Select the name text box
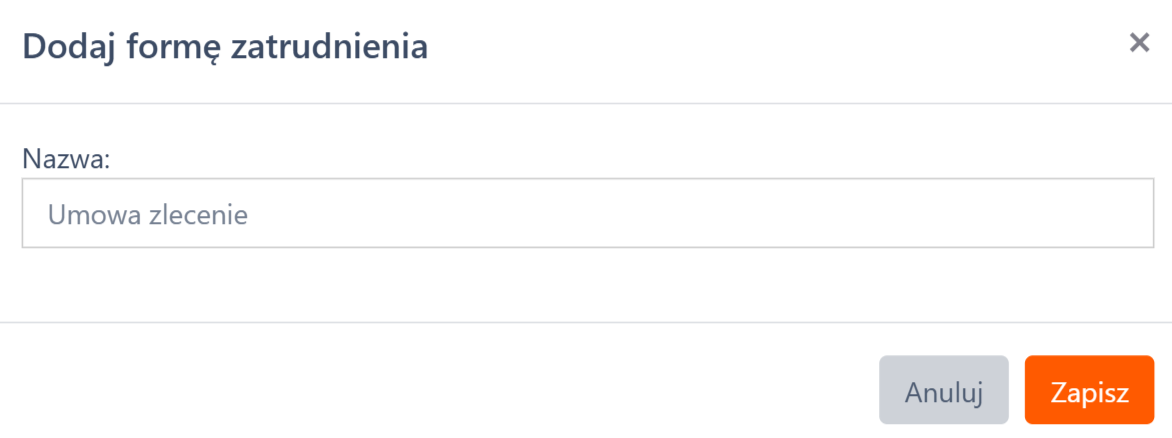Image resolution: width=1172 pixels, height=438 pixels. 588,213
